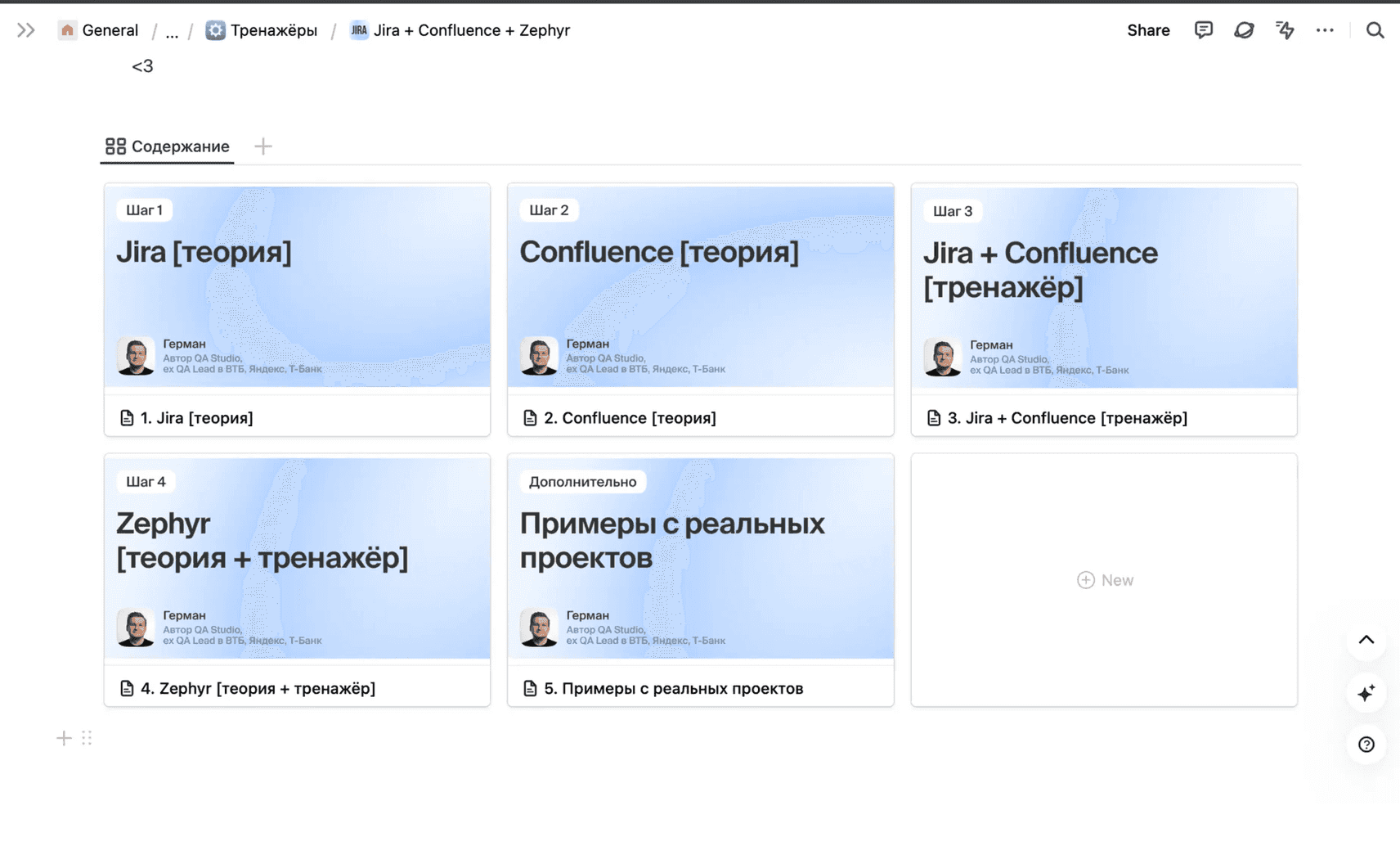Go to the Тренажёры breadcrumb page
Screen dimensions: 1400x846
point(262,30)
